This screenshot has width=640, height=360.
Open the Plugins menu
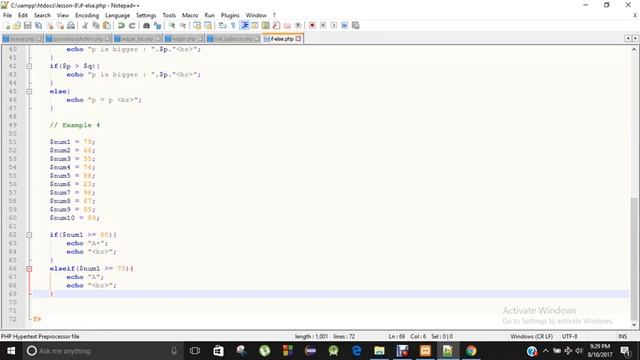230,15
